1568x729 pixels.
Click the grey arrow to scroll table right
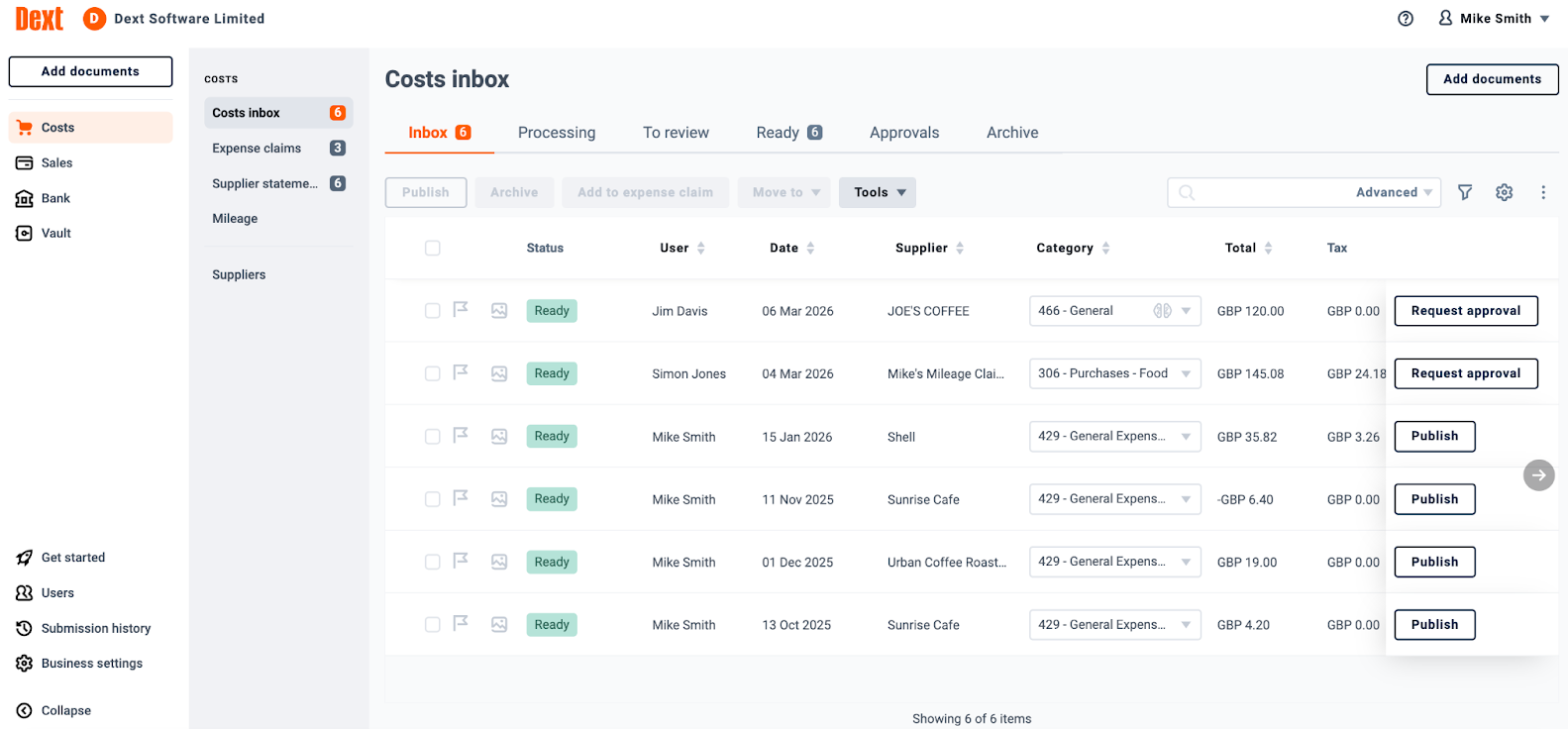tap(1538, 475)
